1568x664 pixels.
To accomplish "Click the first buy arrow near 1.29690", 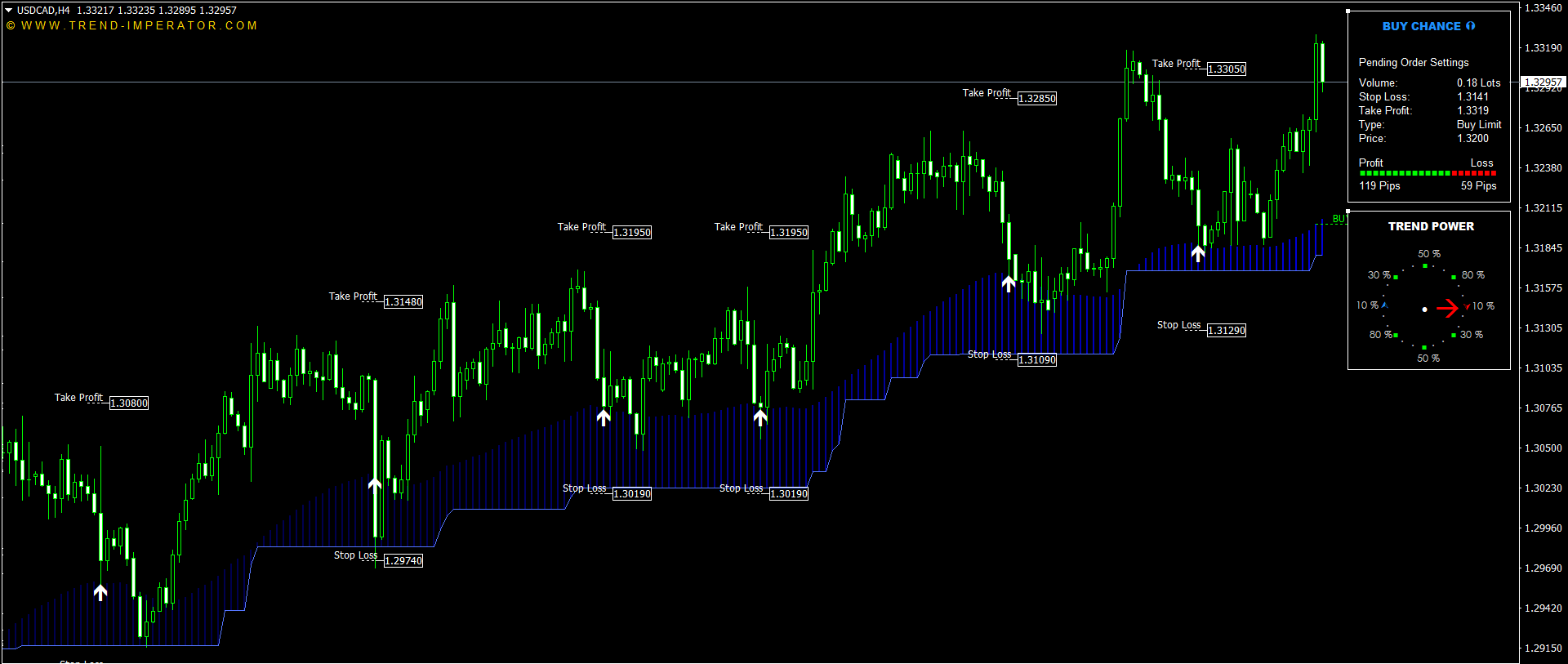I will (100, 592).
